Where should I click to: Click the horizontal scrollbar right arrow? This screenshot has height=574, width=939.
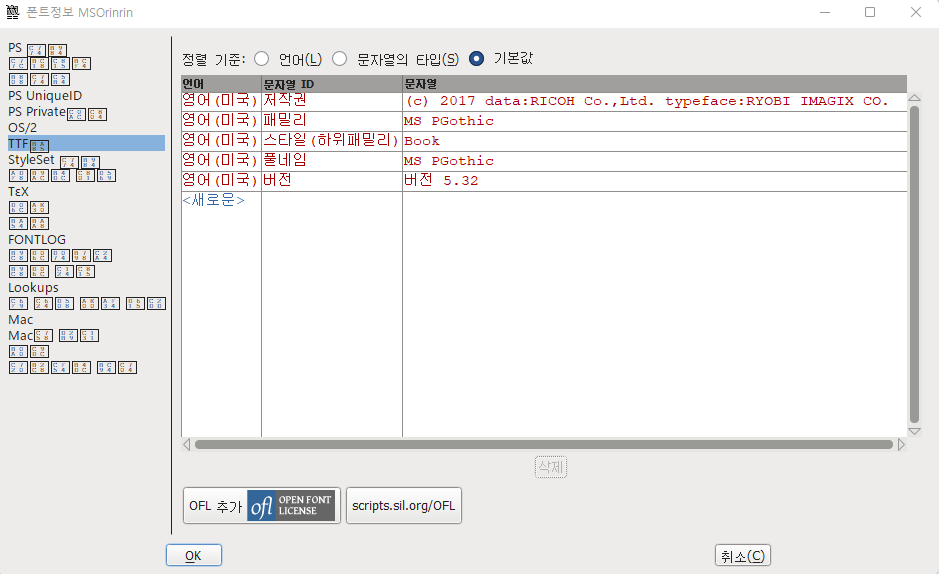901,444
